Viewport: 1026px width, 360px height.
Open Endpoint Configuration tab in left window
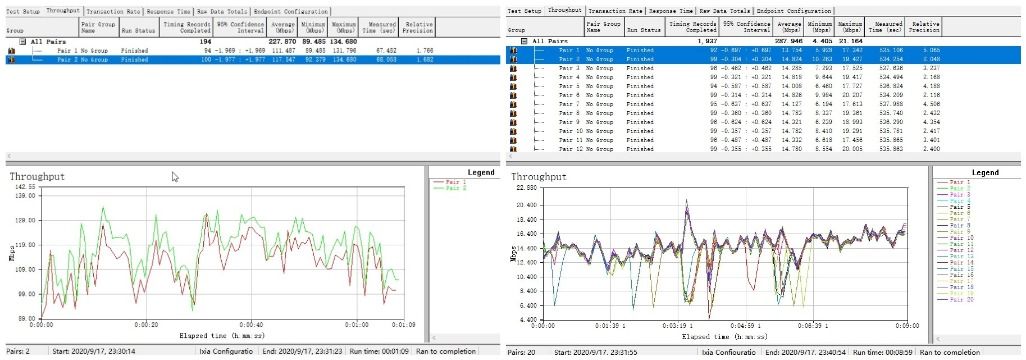291,12
